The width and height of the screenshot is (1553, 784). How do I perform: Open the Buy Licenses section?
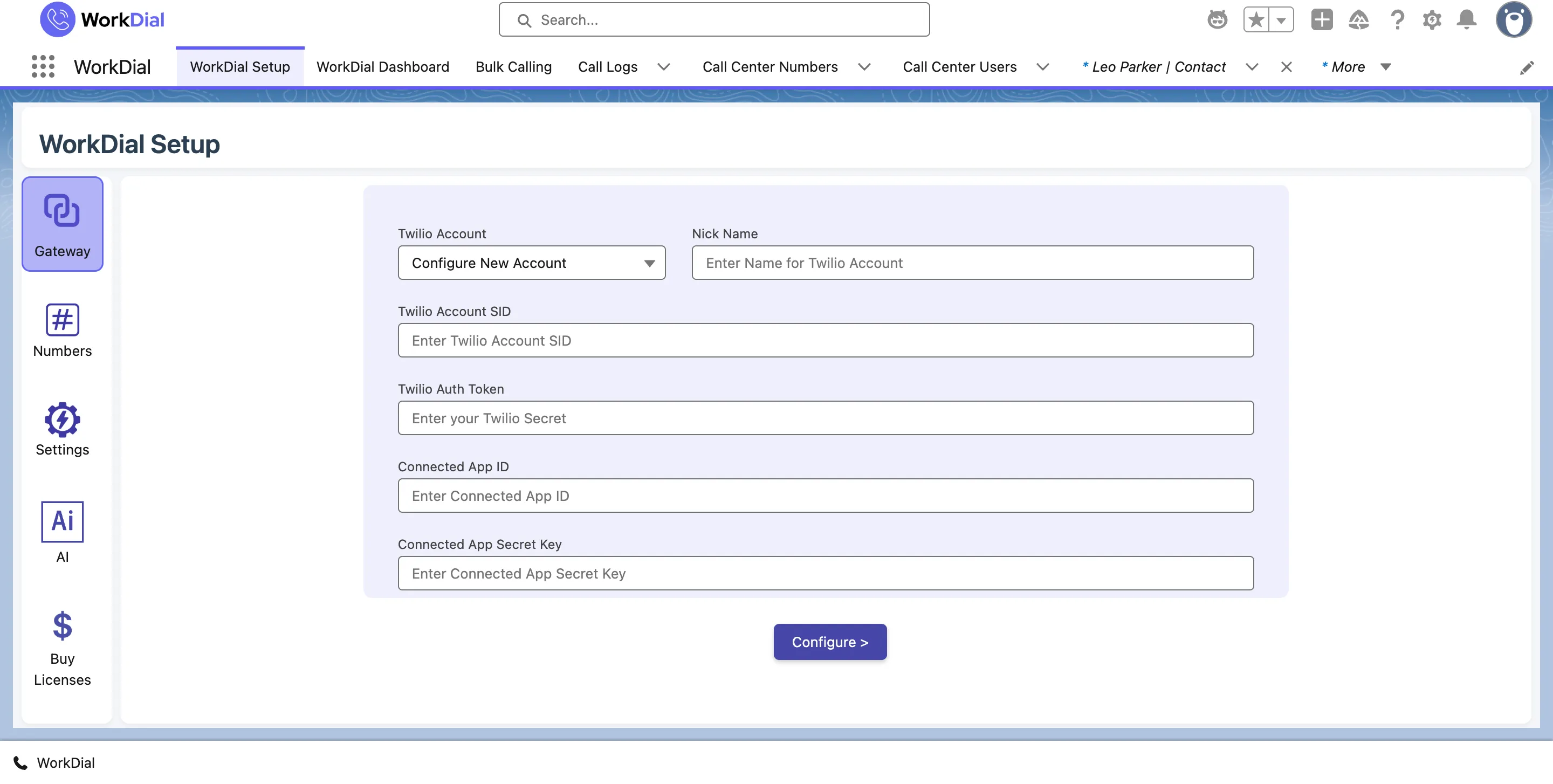point(62,649)
